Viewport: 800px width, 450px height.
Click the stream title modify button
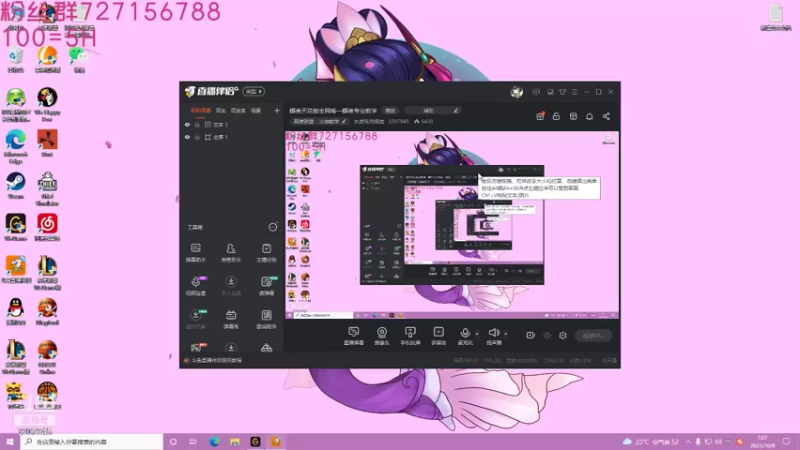[390, 110]
